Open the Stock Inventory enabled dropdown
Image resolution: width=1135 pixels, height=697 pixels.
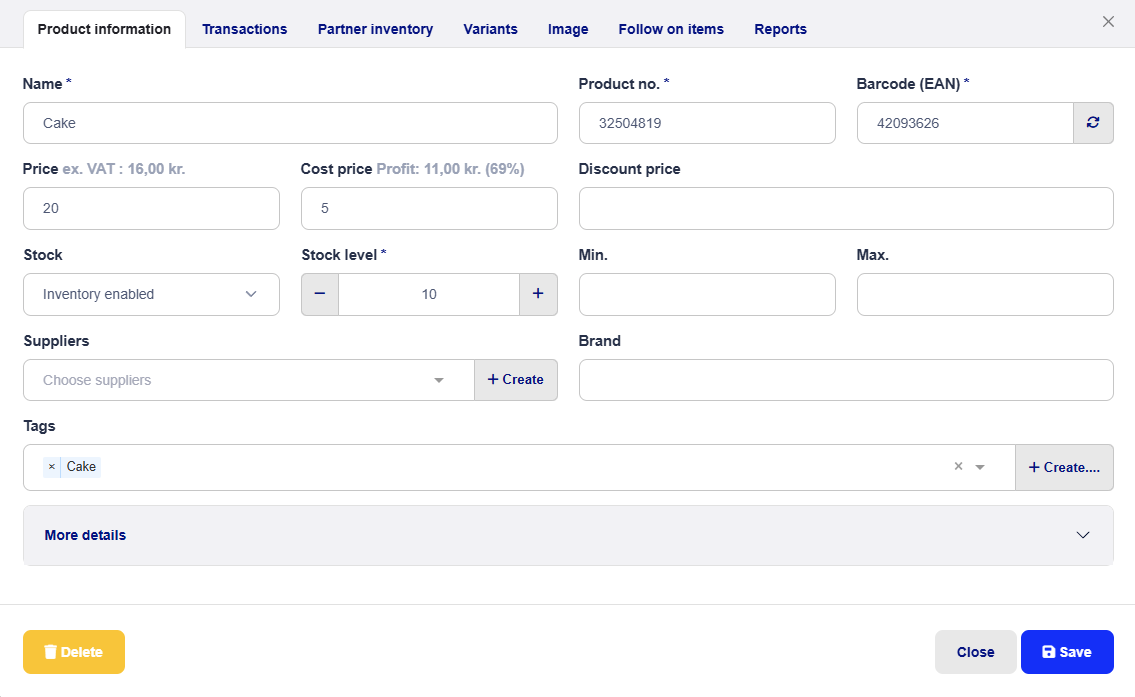point(151,295)
